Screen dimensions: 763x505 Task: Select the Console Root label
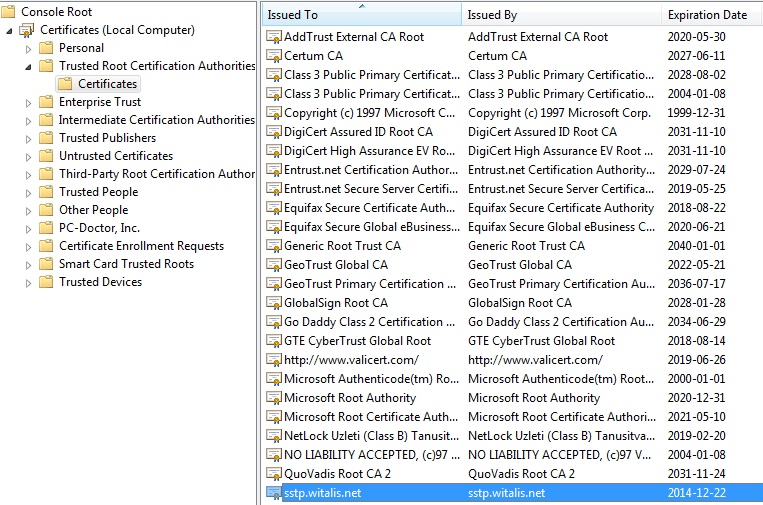point(56,12)
